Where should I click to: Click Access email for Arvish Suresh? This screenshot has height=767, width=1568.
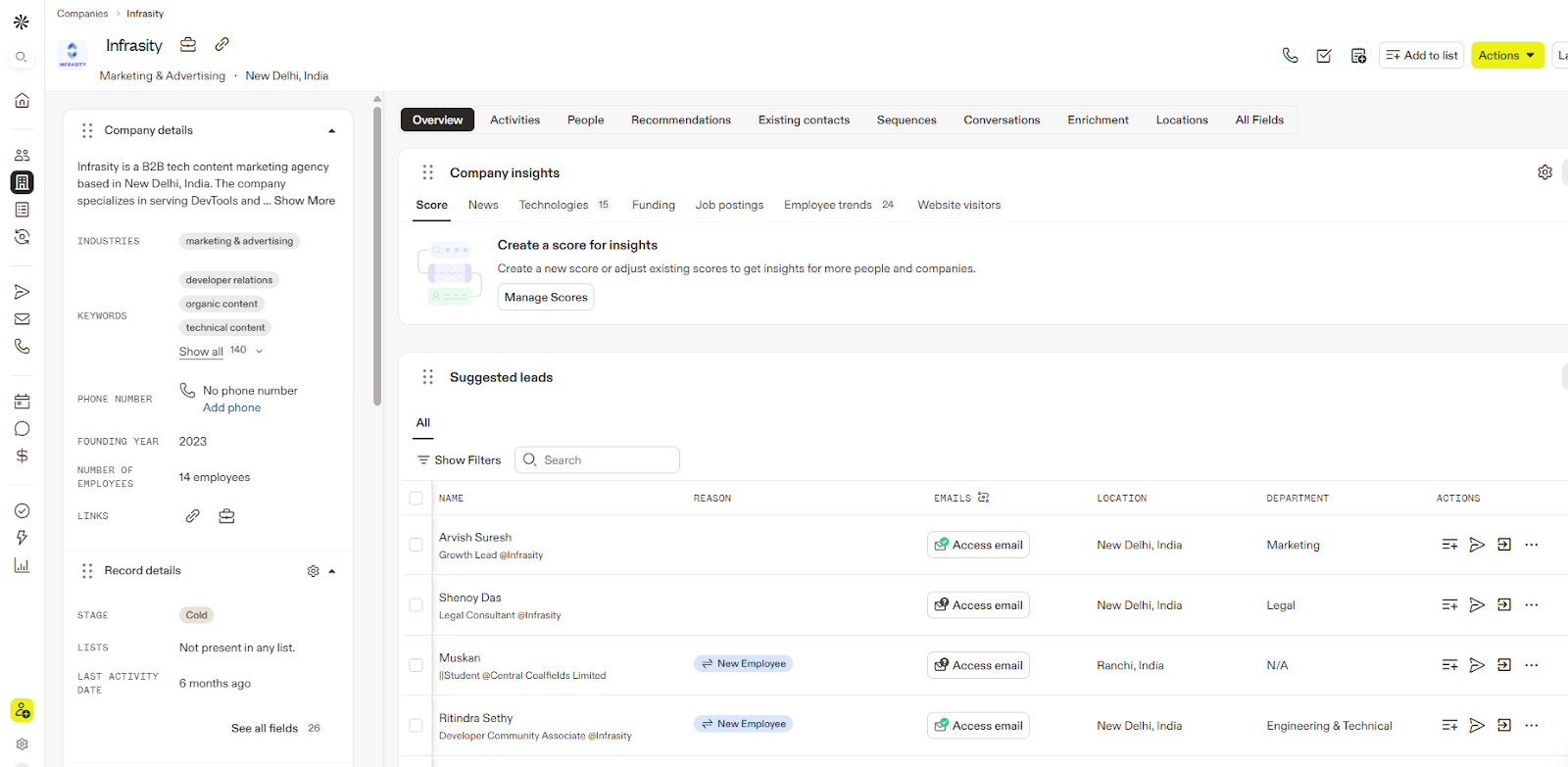coord(978,545)
